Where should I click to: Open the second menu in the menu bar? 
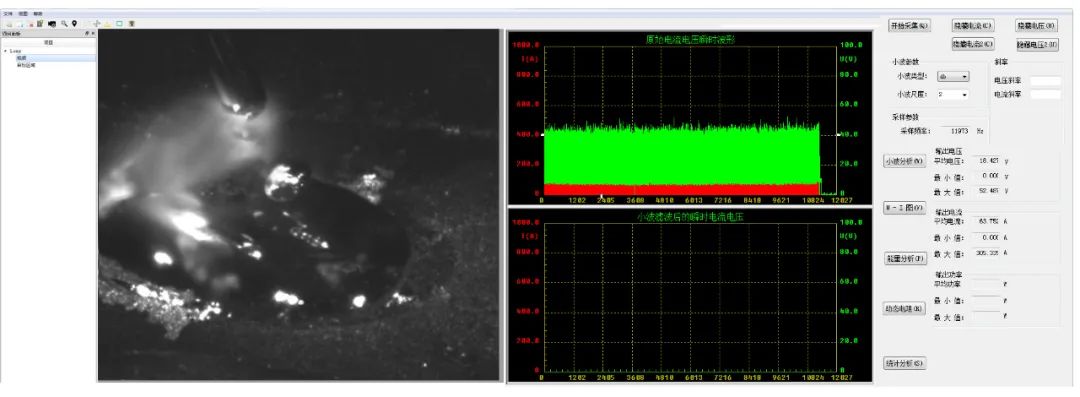tap(23, 14)
